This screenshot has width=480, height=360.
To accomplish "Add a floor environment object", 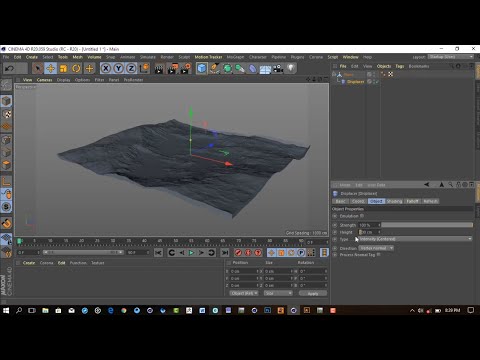I will (x=265, y=69).
